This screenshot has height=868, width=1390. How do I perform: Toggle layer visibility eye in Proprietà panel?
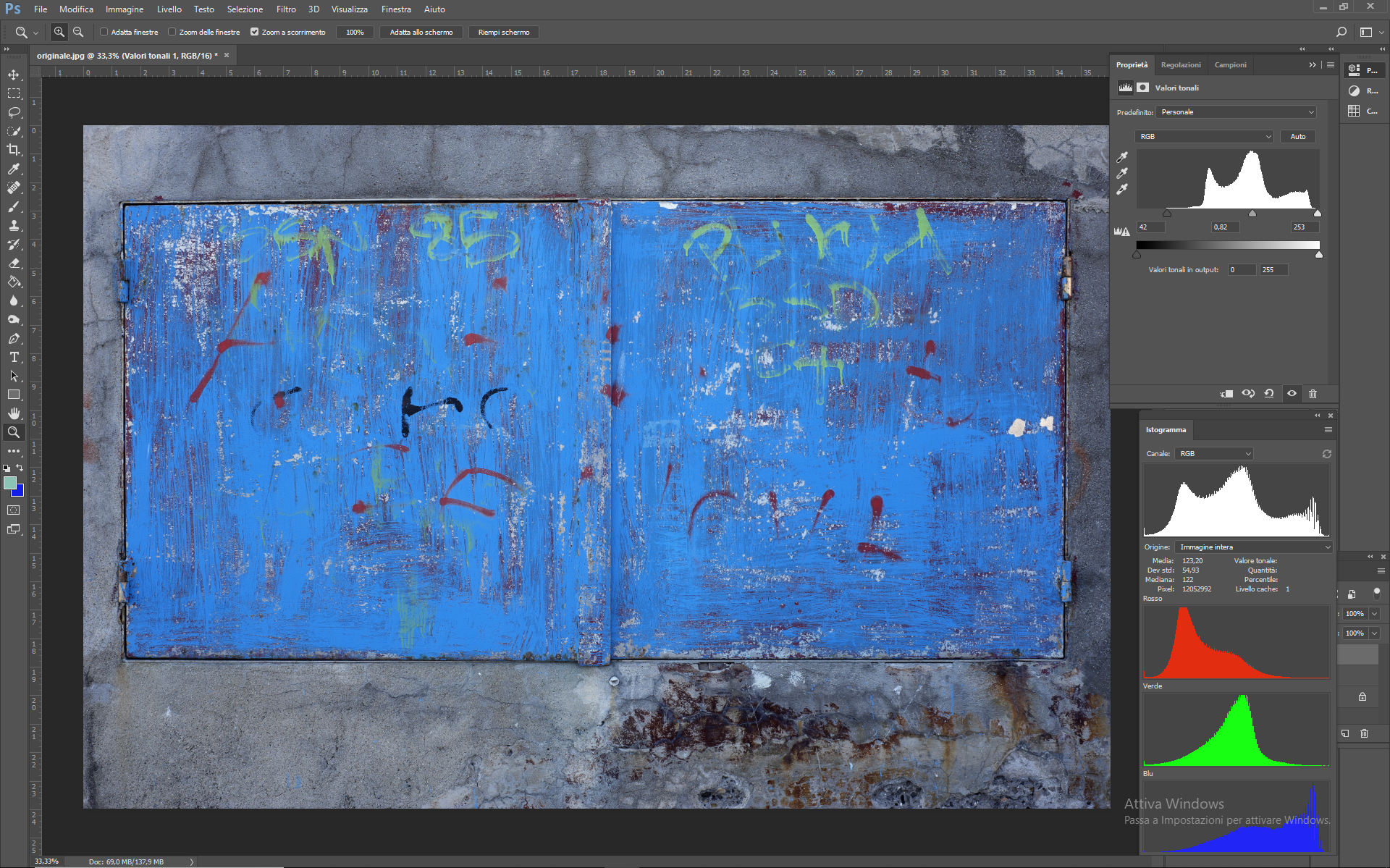1292,394
